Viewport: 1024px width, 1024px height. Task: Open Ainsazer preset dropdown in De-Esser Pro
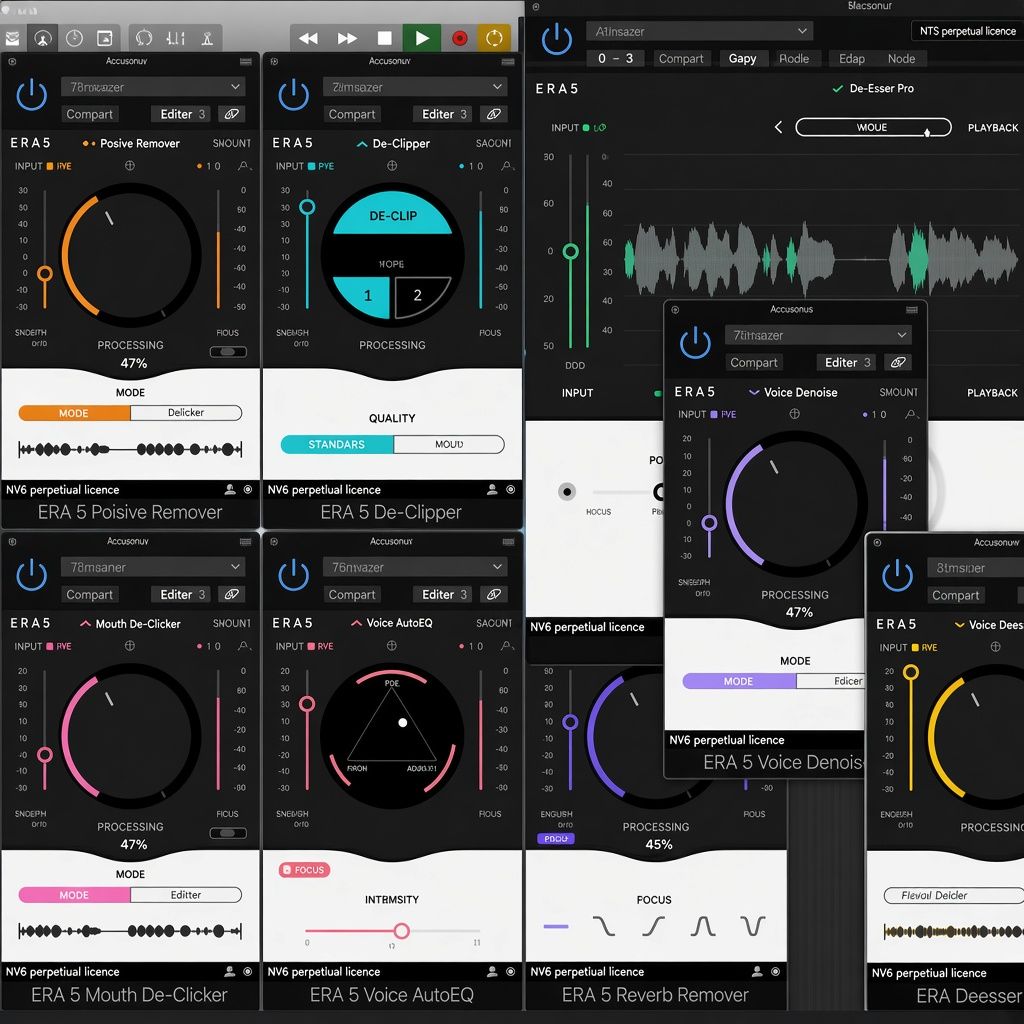click(x=699, y=31)
